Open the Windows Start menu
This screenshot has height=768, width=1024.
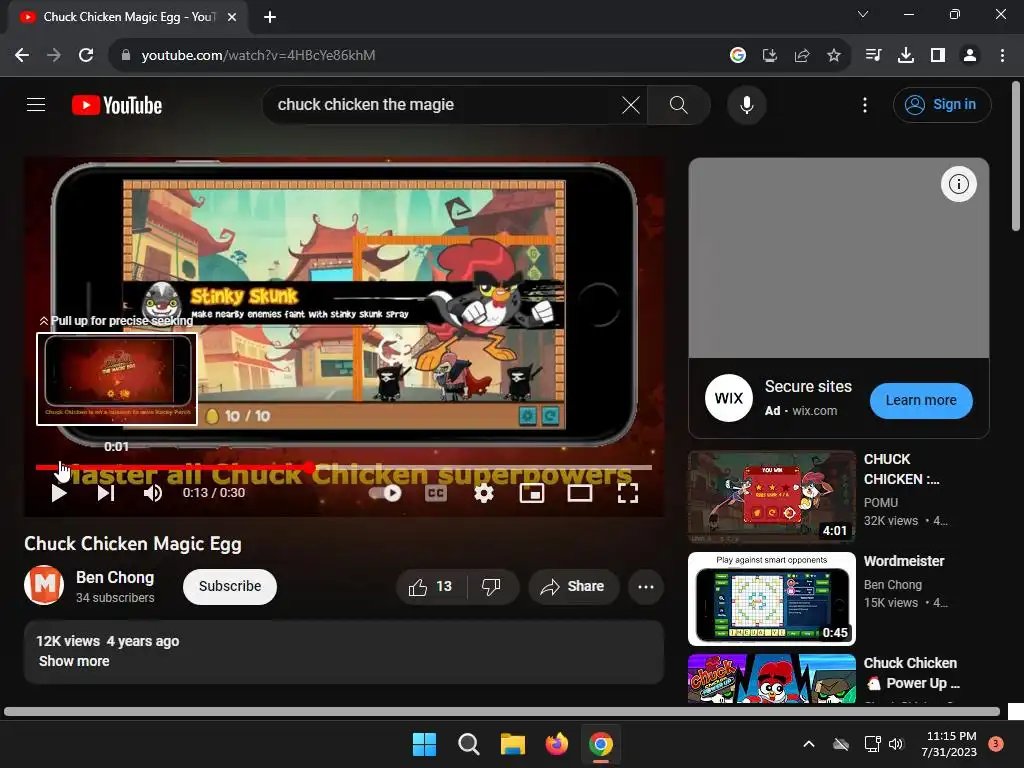click(x=424, y=744)
